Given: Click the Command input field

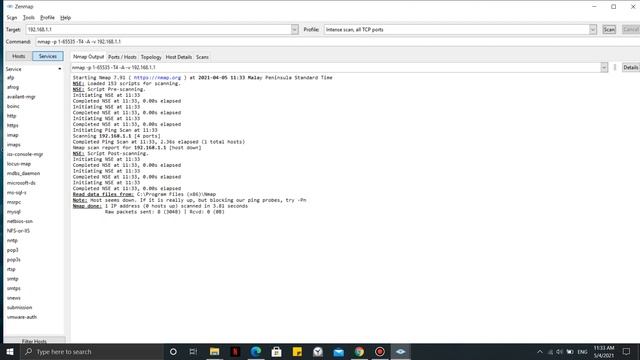Looking at the screenshot, I should tap(337, 42).
